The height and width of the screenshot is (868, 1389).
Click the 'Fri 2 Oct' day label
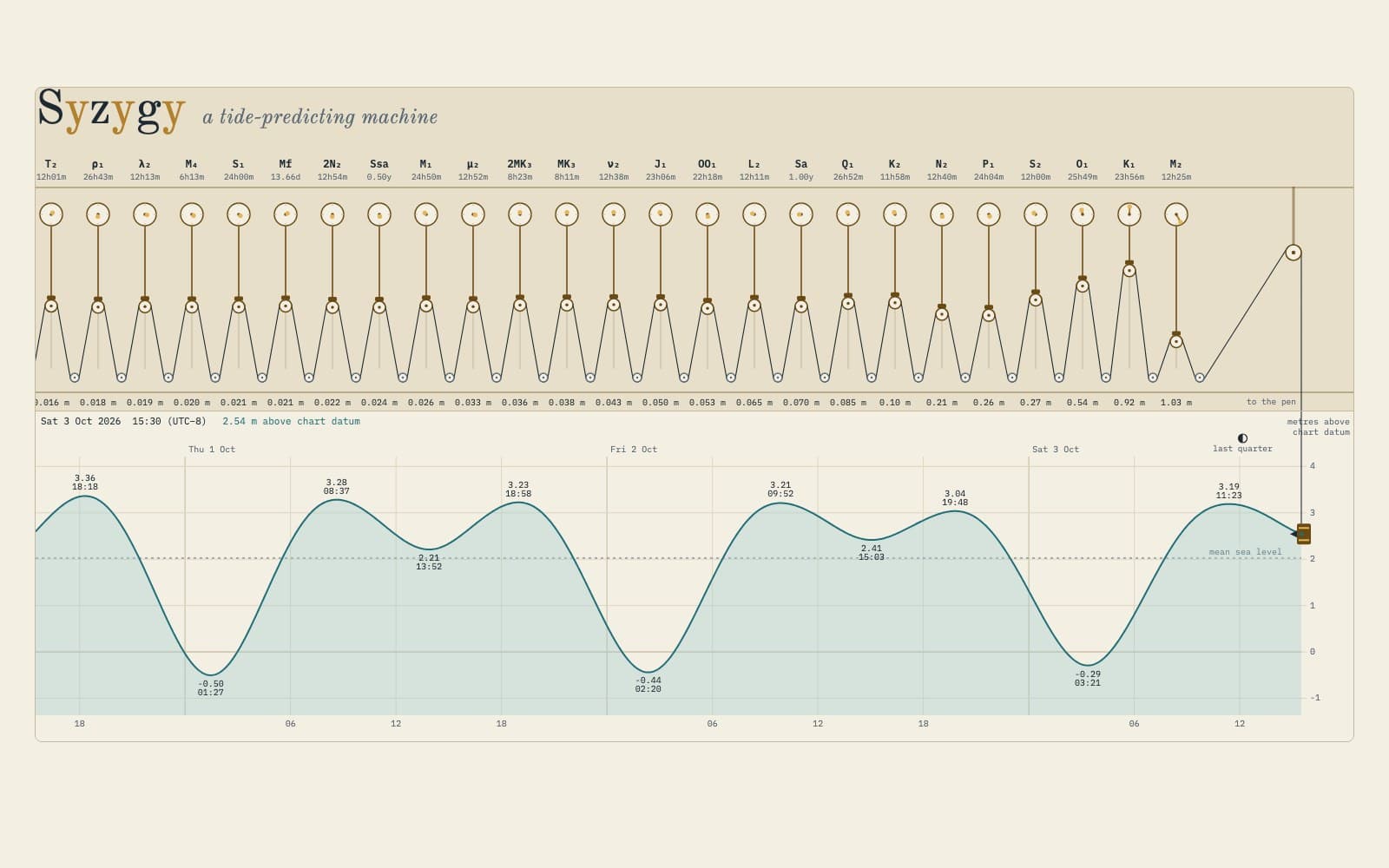point(634,450)
